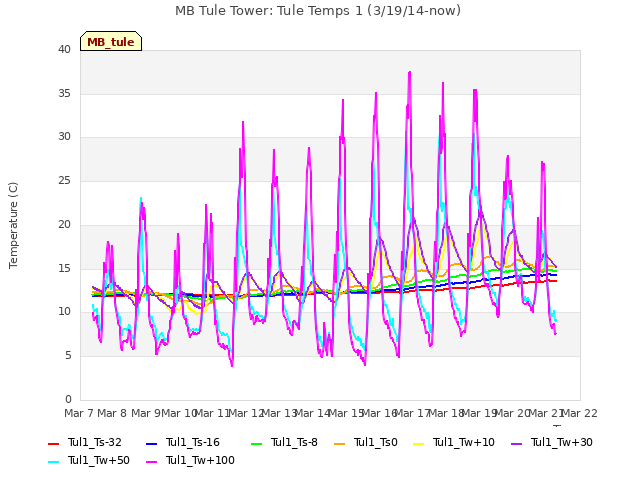This screenshot has width=640, height=480.
Task: Click the 5 y-axis tick label
Action: 68,356
